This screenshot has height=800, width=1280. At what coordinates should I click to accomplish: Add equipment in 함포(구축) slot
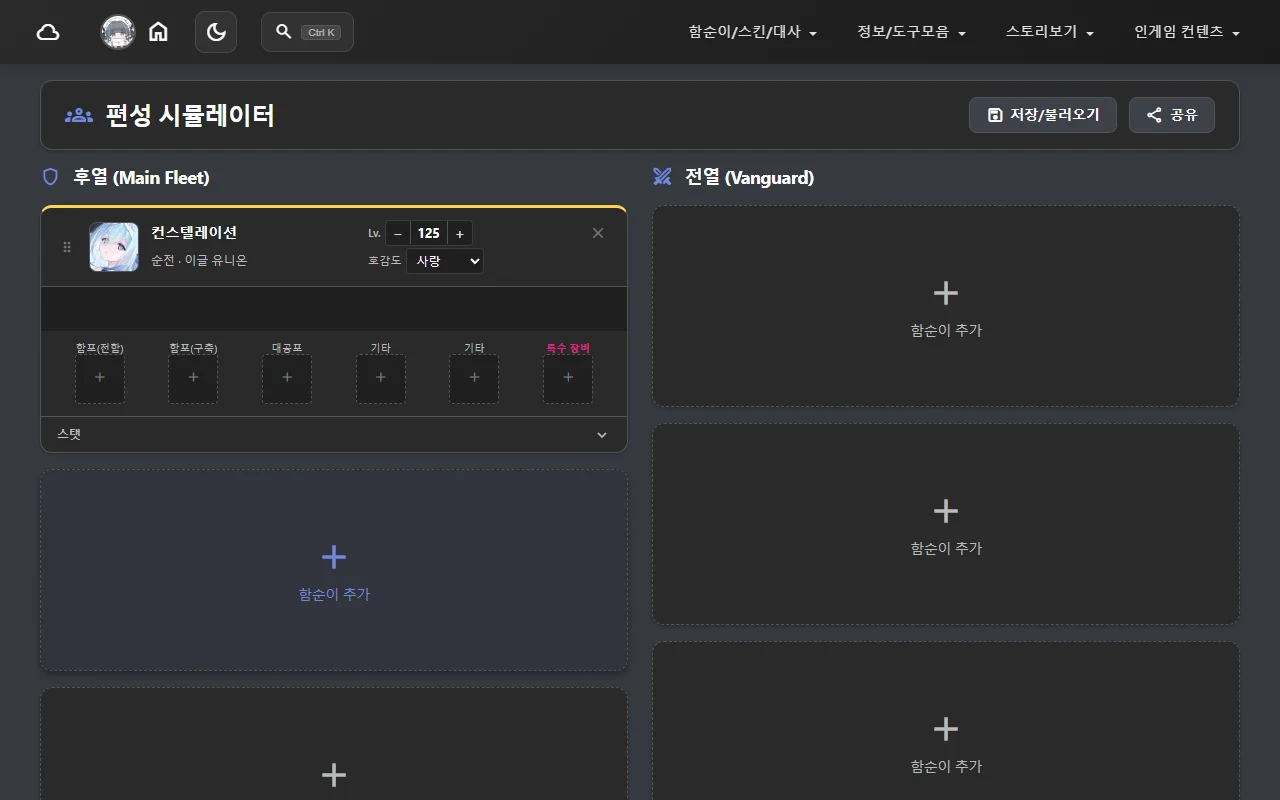[x=193, y=378]
